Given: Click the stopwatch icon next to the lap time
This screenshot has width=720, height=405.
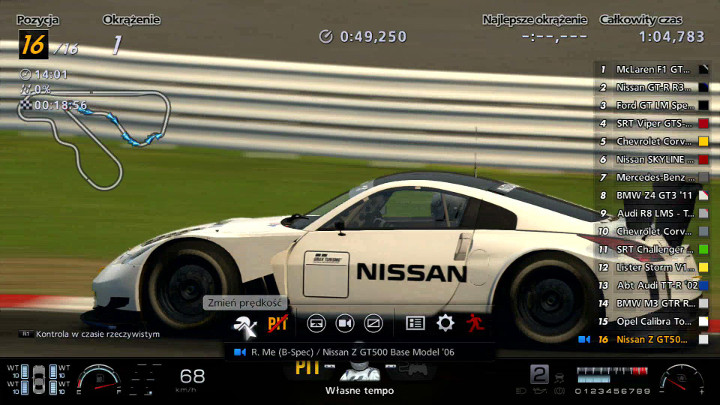Looking at the screenshot, I should click(x=326, y=36).
